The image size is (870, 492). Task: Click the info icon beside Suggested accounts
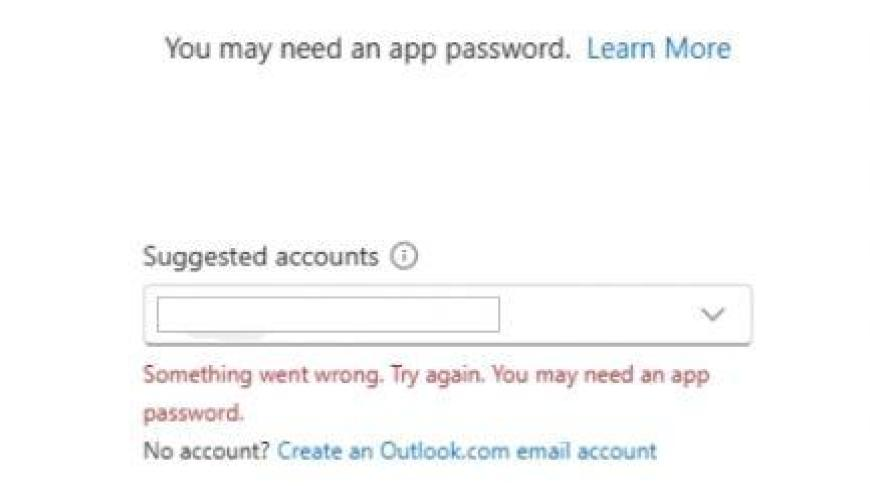403,256
